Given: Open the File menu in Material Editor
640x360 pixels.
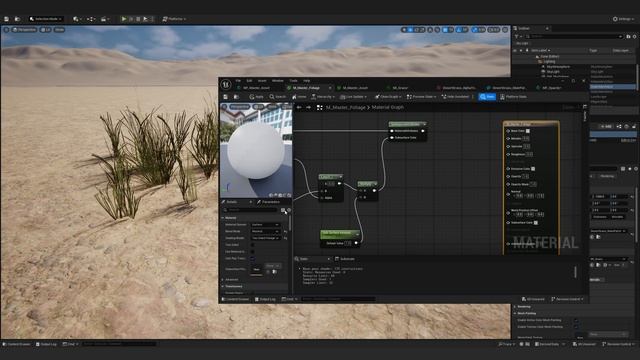Looking at the screenshot, I should click(238, 81).
